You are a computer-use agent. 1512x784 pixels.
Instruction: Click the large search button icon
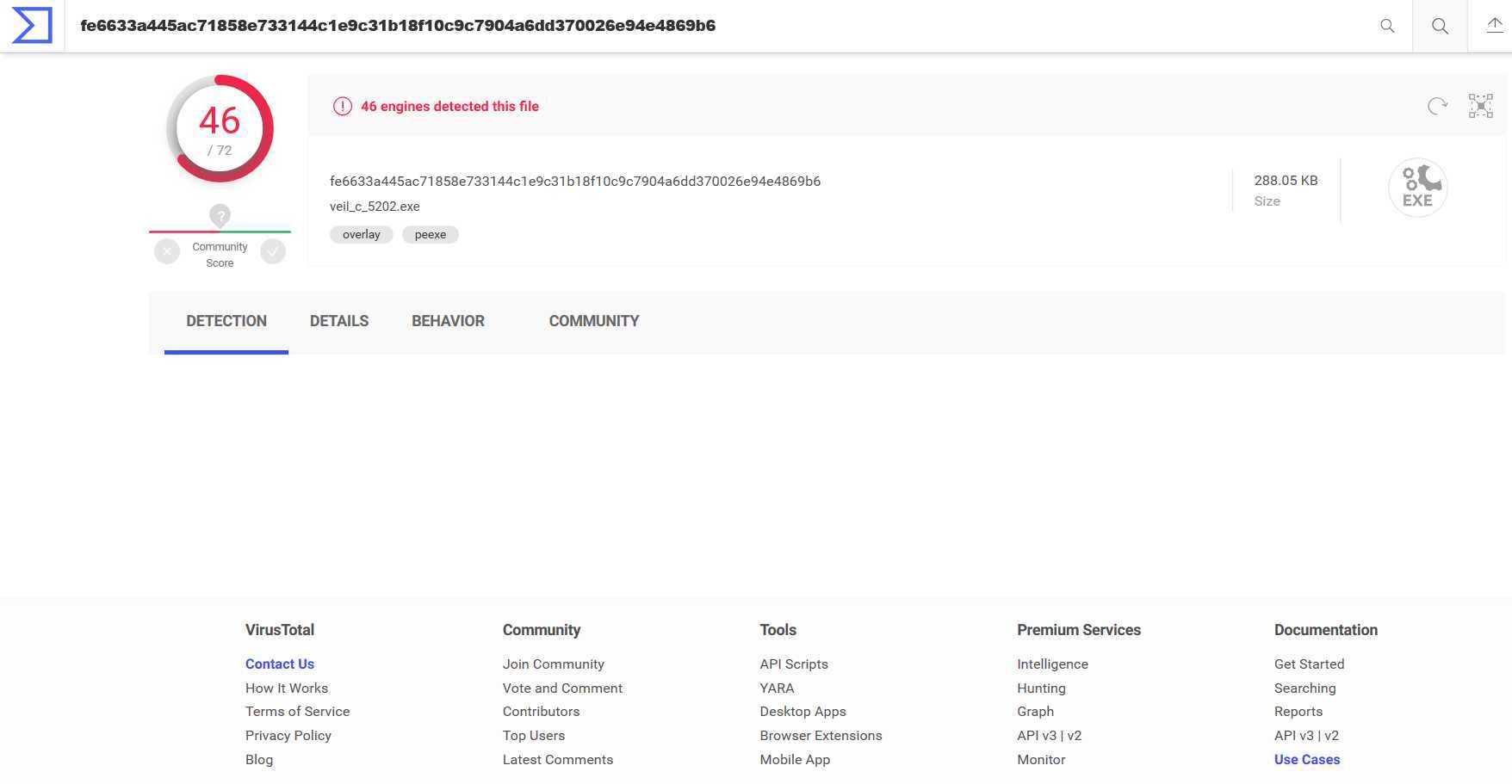tap(1440, 26)
